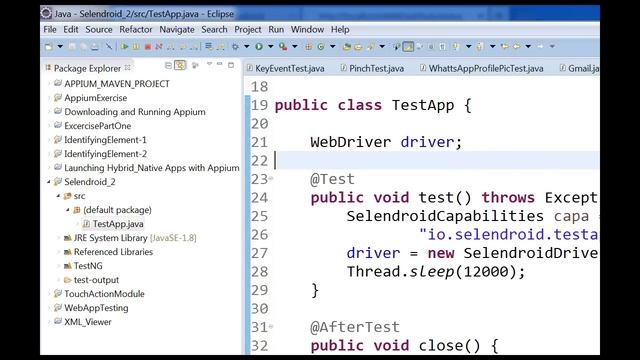Open the Navigate menu
The width and height of the screenshot is (640, 360).
pyautogui.click(x=177, y=29)
